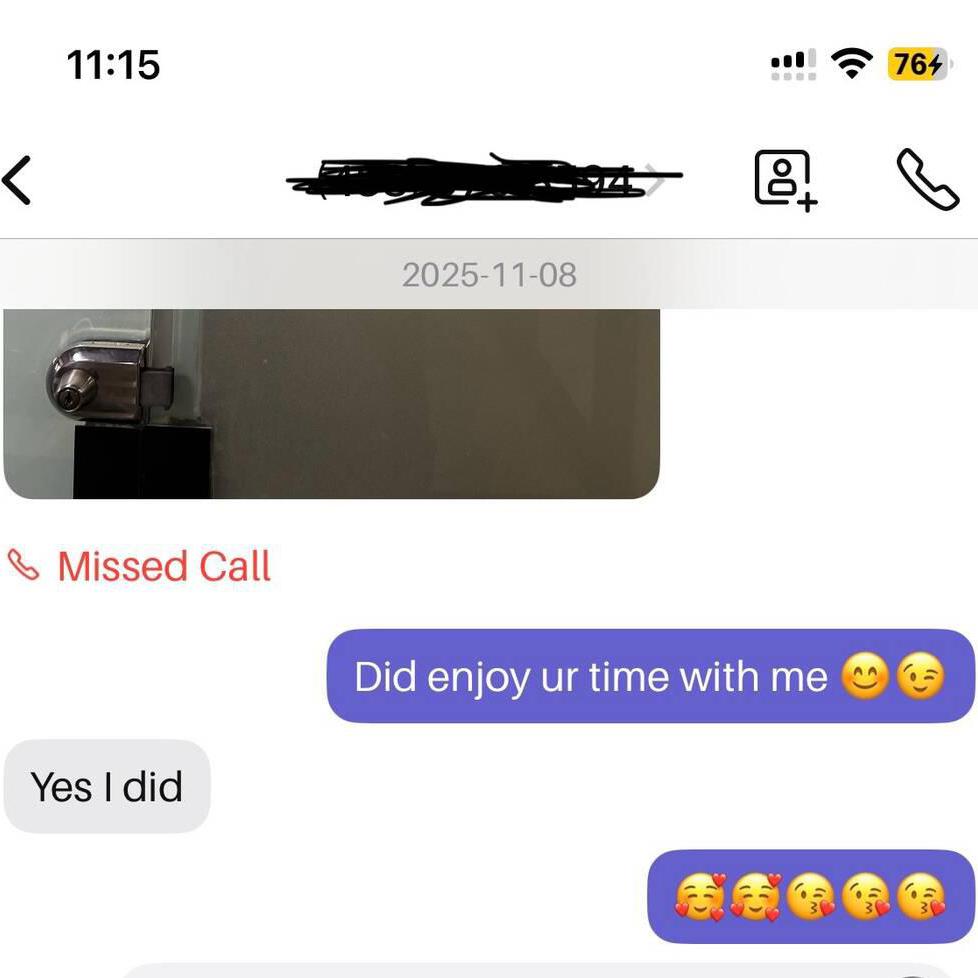Tap the add contact icon
The height and width of the screenshot is (978, 978).
click(x=785, y=180)
